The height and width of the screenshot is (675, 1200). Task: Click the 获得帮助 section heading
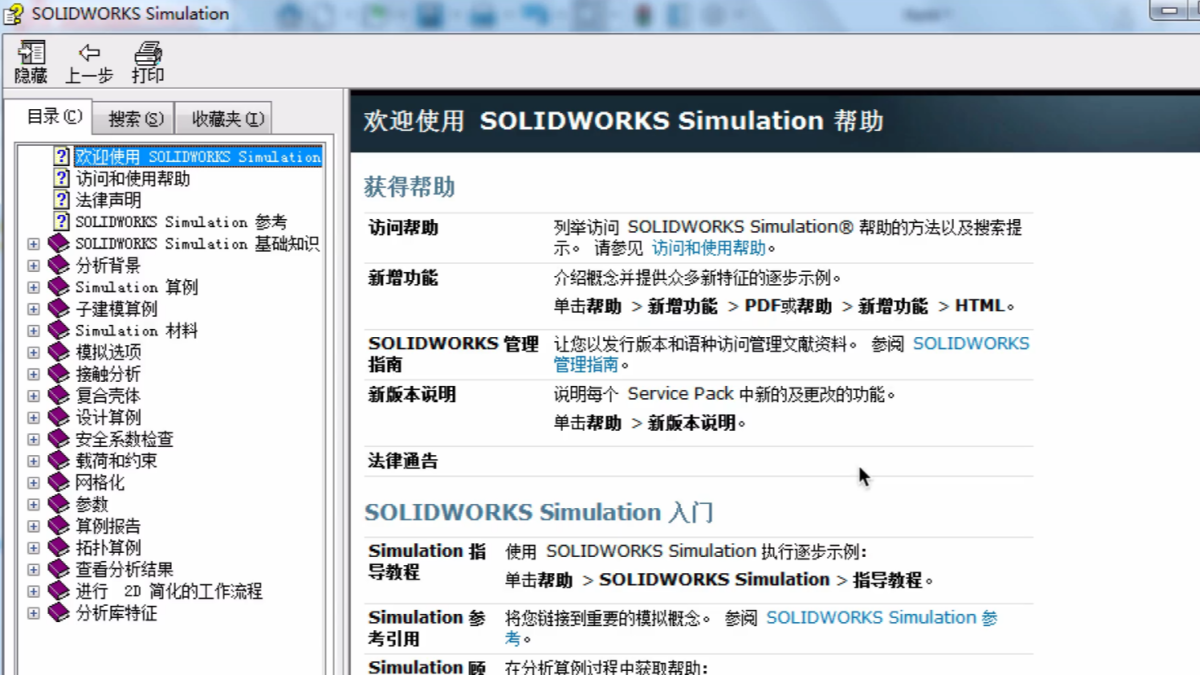(409, 187)
